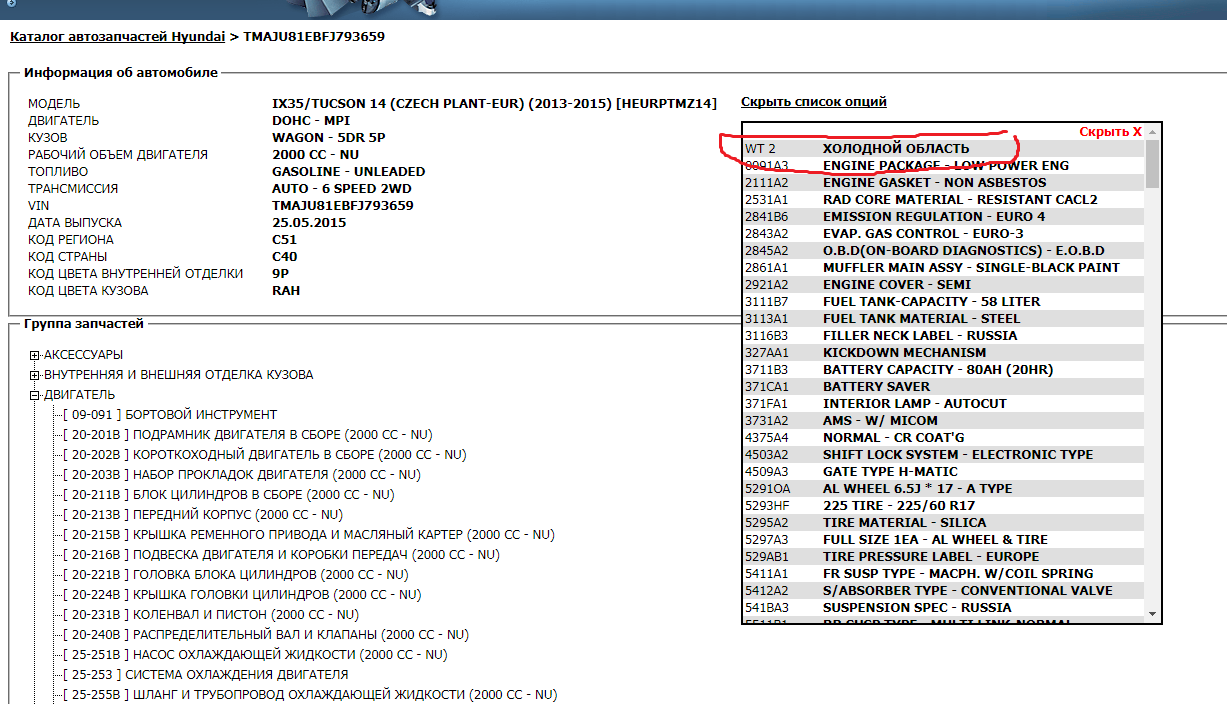Expand ВНУТРЕННЯЯ И ВНЕШНЯЯ ОТДЕЛКА КУЗОВА group

click(35, 375)
